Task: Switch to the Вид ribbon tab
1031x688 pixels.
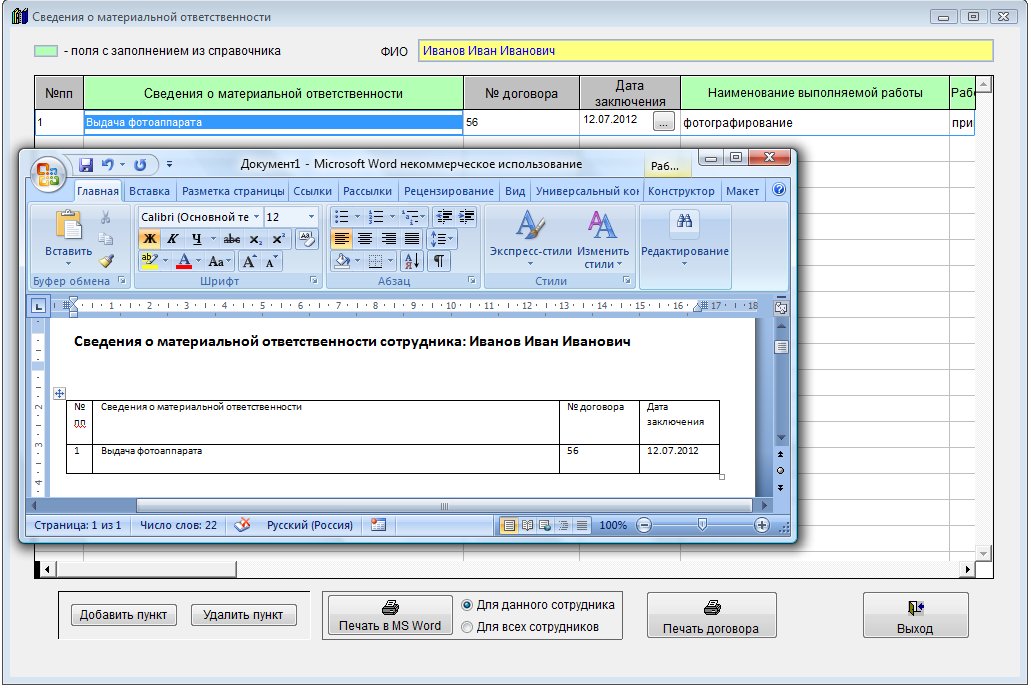Action: tap(515, 191)
